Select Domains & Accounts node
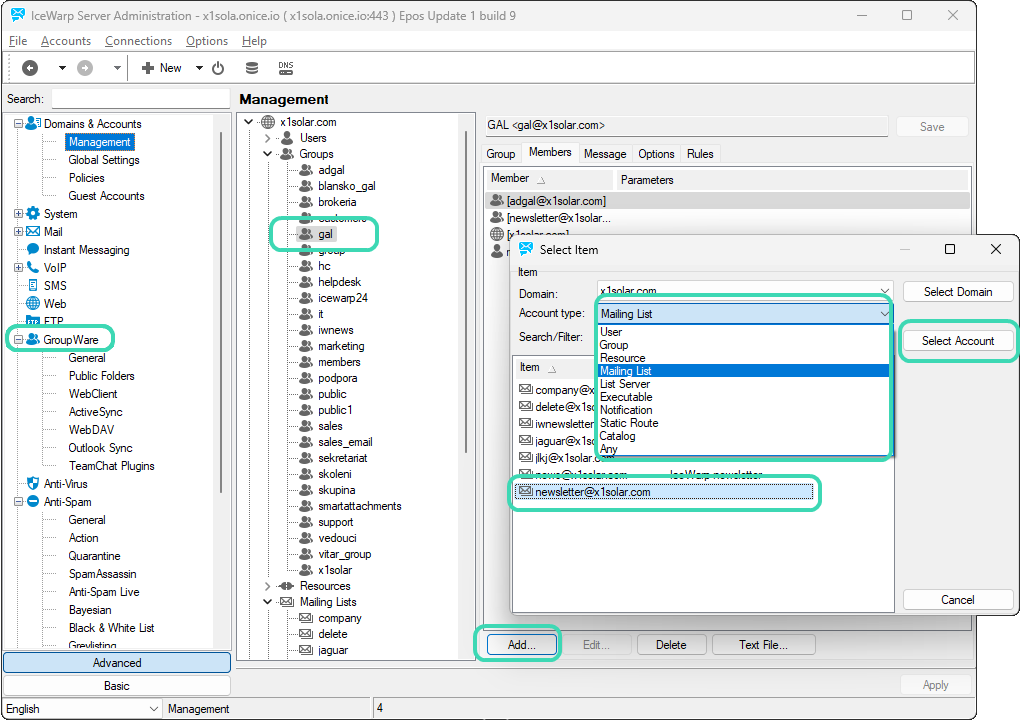 (83, 124)
